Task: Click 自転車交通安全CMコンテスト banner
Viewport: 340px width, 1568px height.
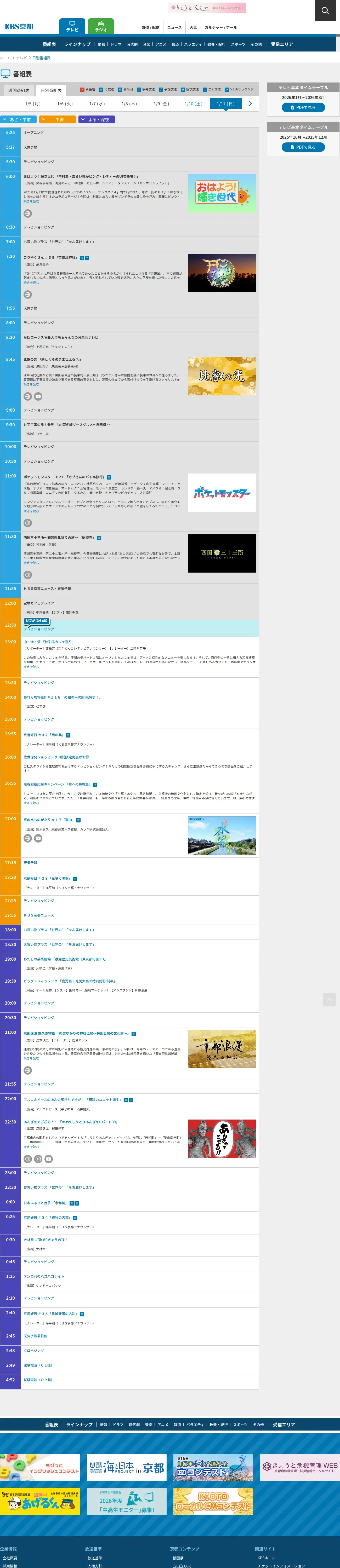Action: [x=213, y=1468]
